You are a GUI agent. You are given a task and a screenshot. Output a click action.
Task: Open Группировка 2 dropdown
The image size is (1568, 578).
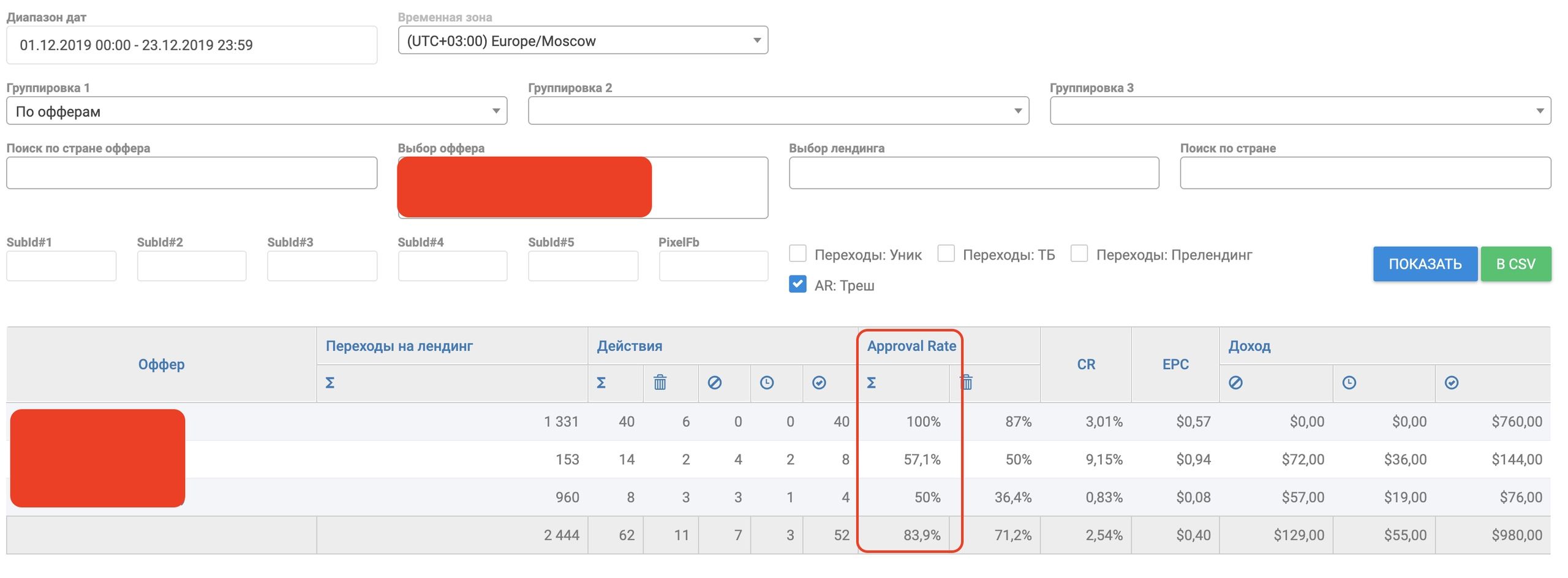tap(778, 111)
